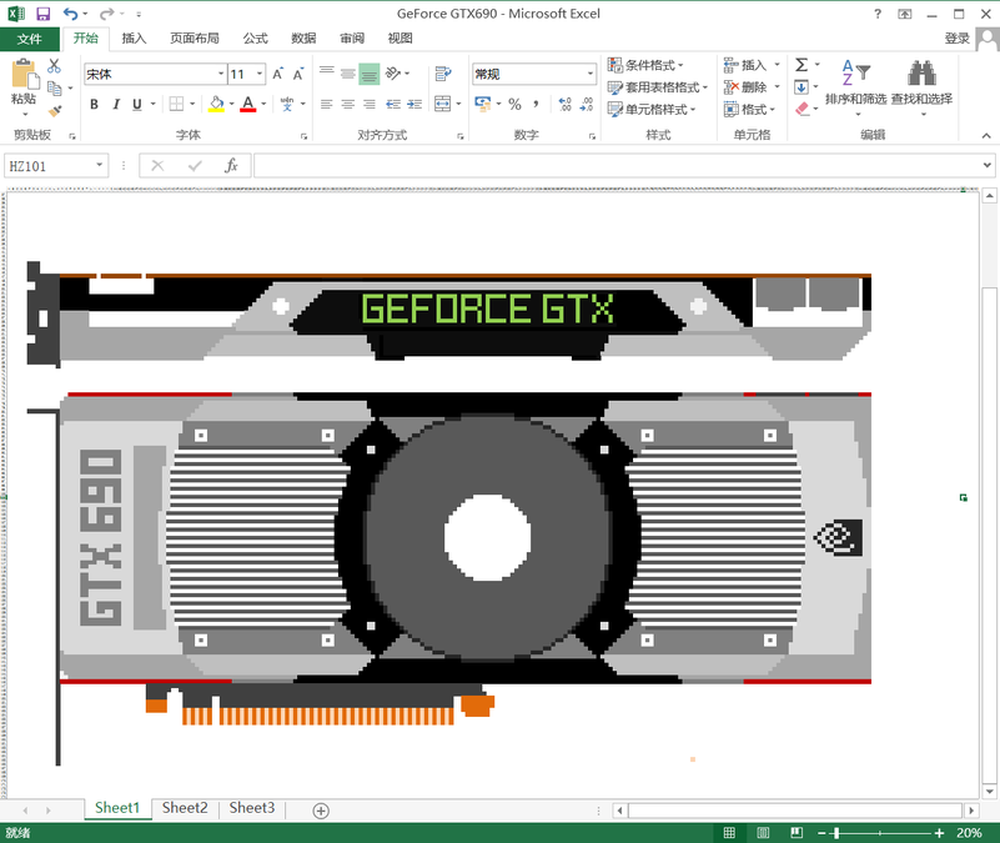The height and width of the screenshot is (843, 1000).
Task: Click the Clear eraser icon
Action: 802,109
